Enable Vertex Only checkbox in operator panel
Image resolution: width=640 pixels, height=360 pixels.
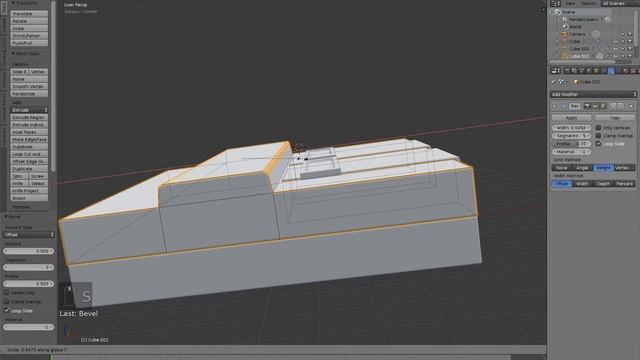coord(7,293)
